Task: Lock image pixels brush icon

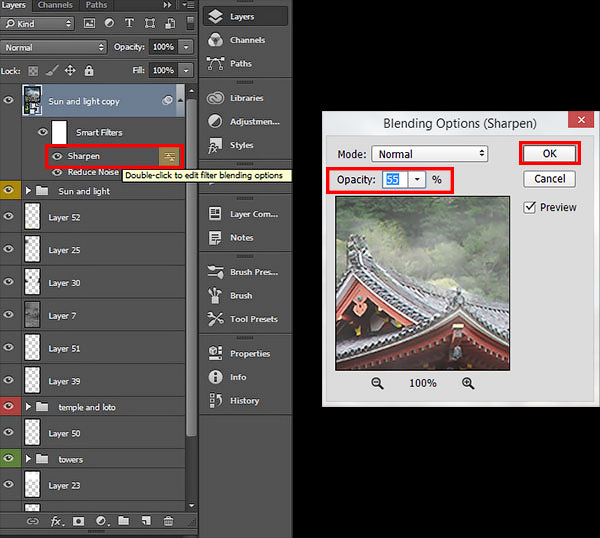Action: coord(52,70)
